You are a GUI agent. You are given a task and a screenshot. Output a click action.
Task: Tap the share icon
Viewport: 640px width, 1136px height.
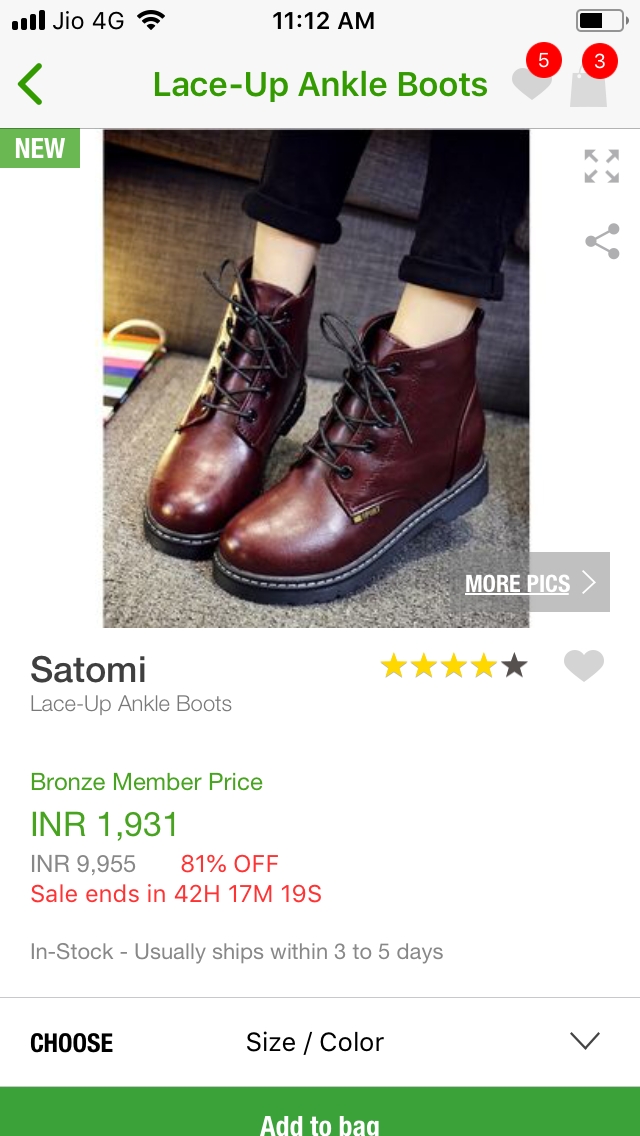[x=602, y=241]
